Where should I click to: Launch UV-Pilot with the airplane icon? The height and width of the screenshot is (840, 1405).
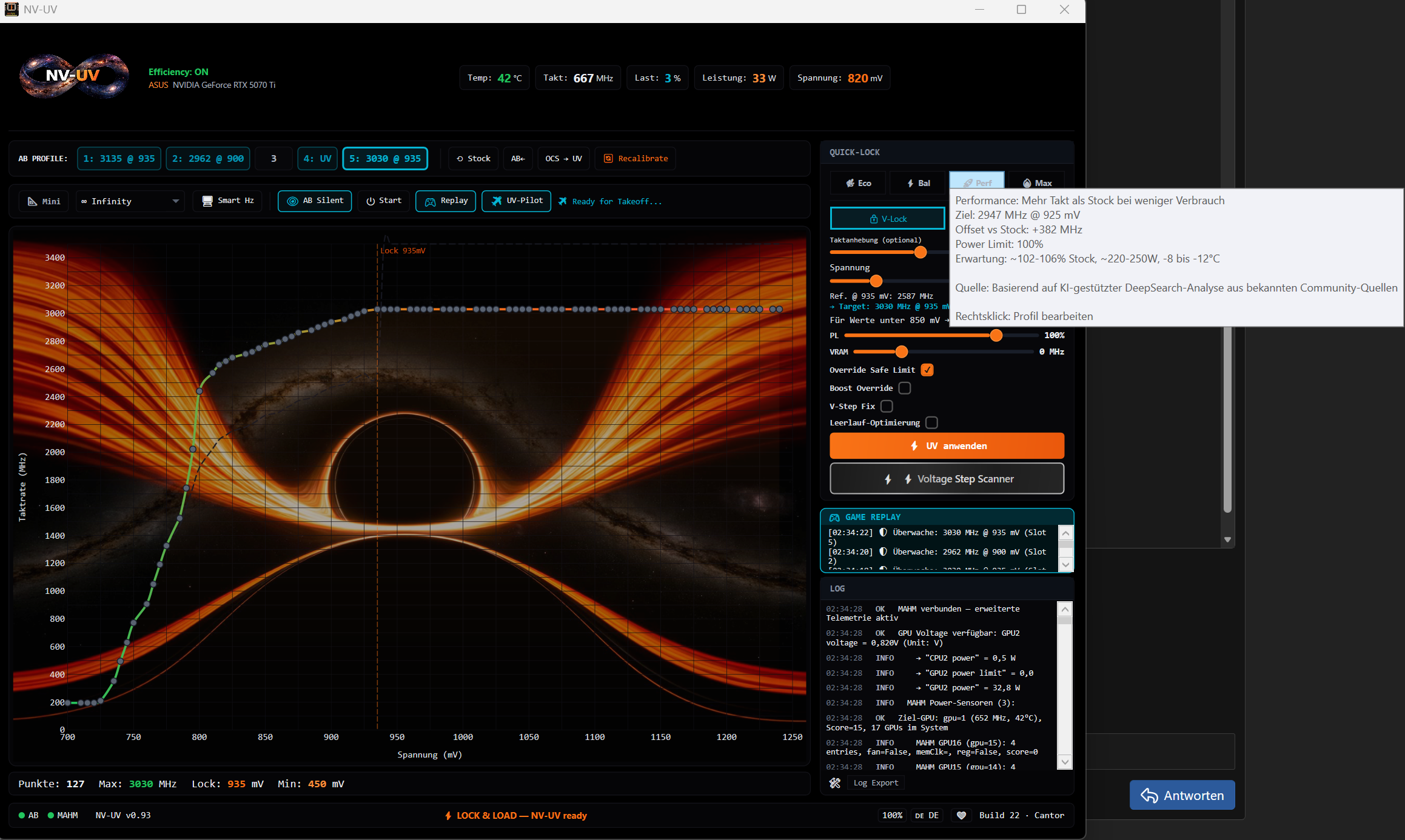click(x=497, y=201)
